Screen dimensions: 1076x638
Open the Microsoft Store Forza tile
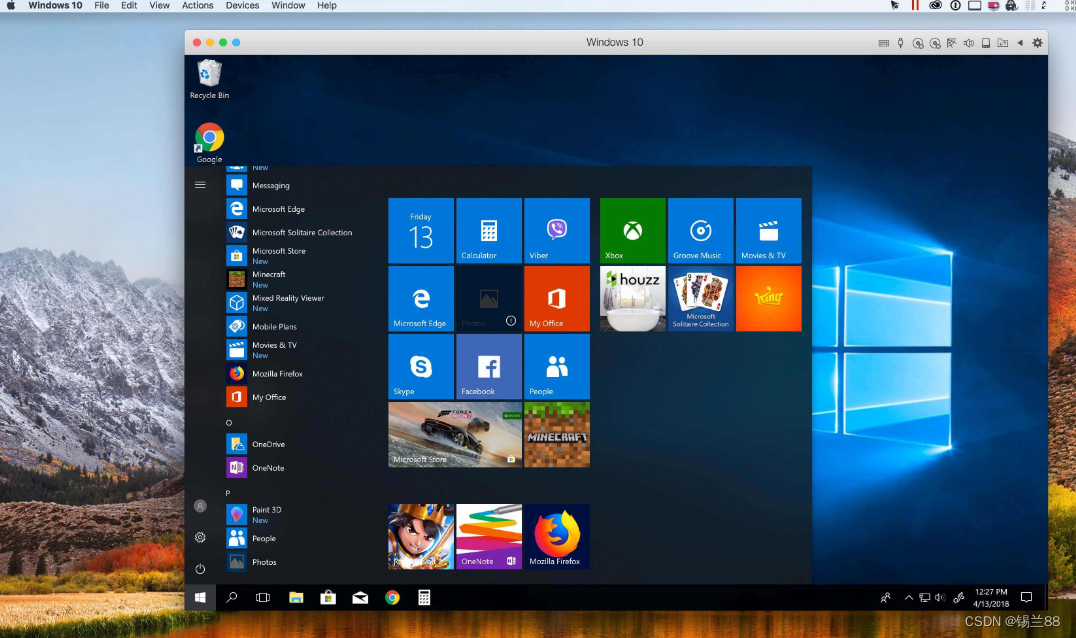click(455, 434)
